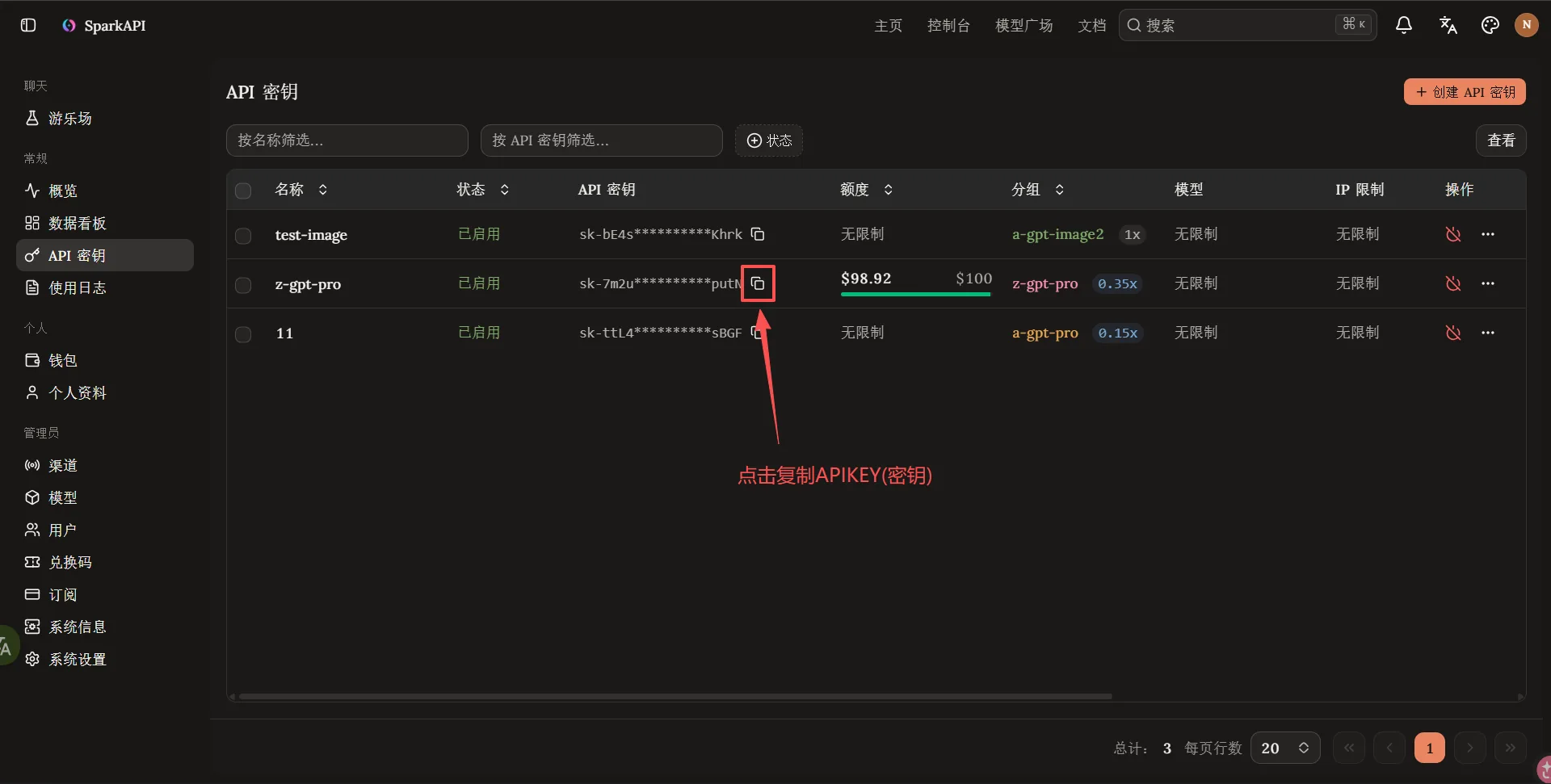Select the checkbox for key 11

point(243,334)
